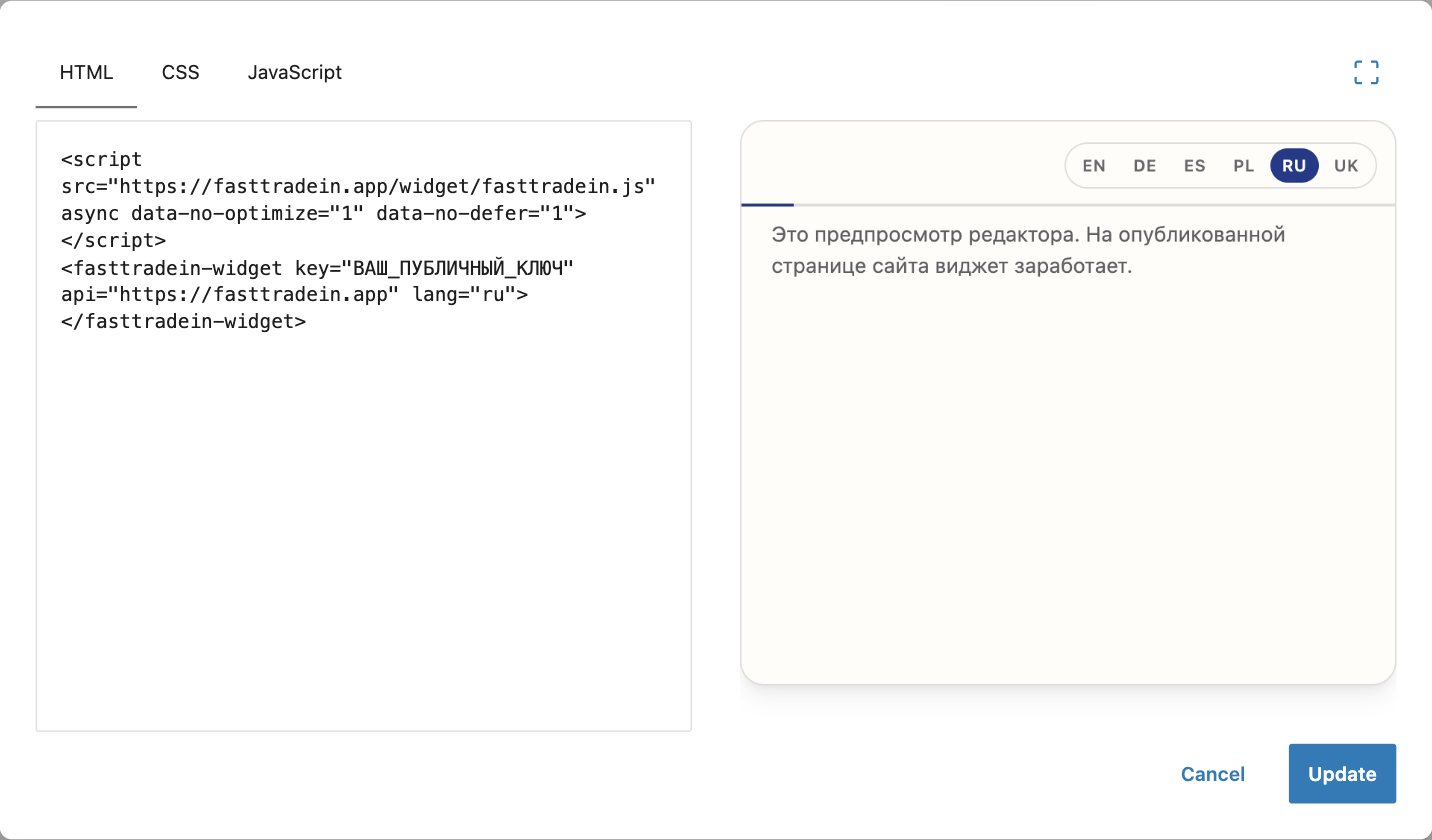Select UK language in preview
1432x840 pixels.
pos(1347,166)
